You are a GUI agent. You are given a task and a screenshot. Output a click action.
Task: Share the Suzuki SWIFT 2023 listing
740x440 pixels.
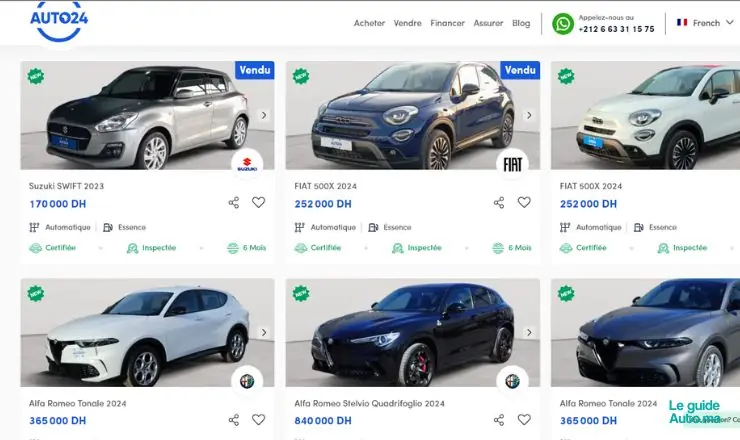234,203
